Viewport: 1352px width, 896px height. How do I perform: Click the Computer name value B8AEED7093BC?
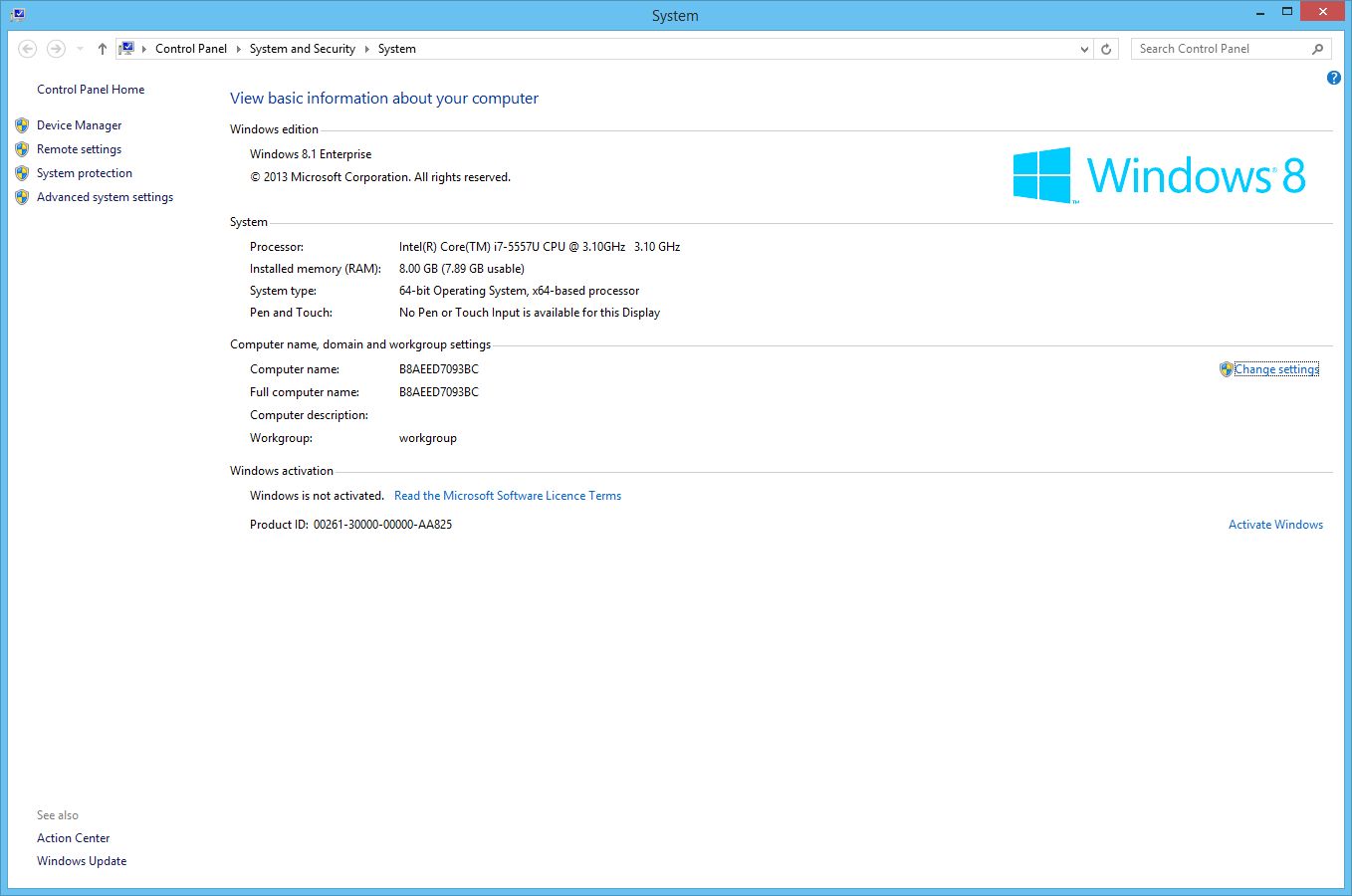point(439,369)
